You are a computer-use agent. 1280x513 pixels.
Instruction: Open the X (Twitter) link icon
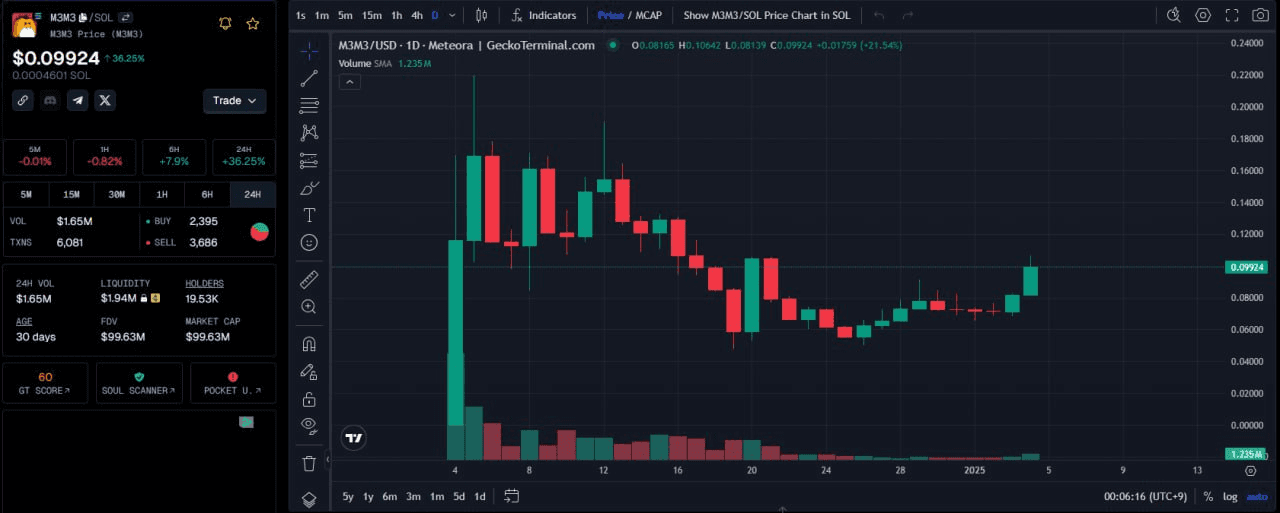[105, 100]
